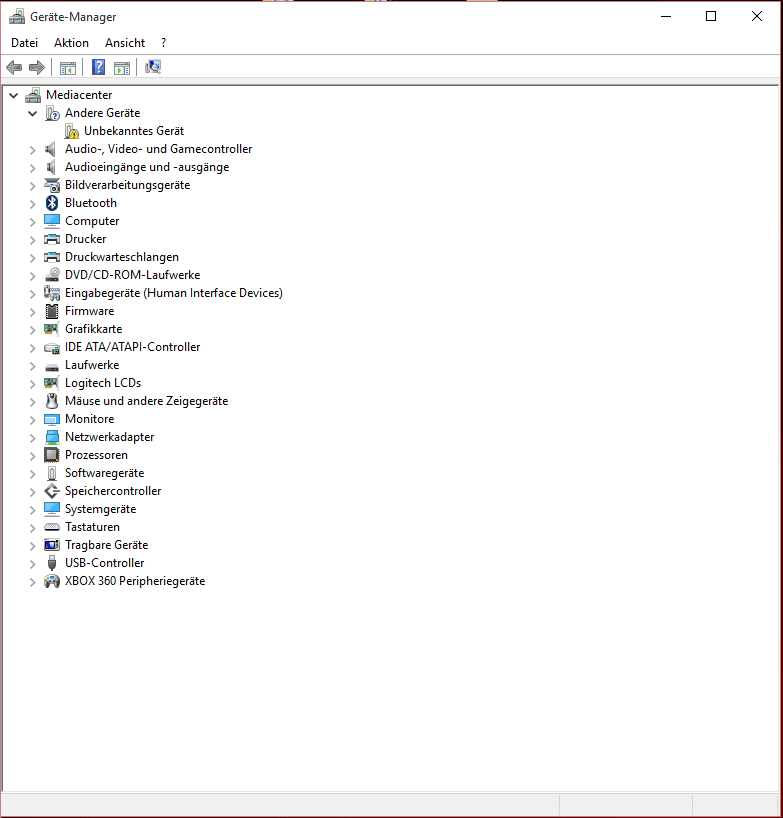
Task: Open the Aktion menu
Action: [x=71, y=43]
